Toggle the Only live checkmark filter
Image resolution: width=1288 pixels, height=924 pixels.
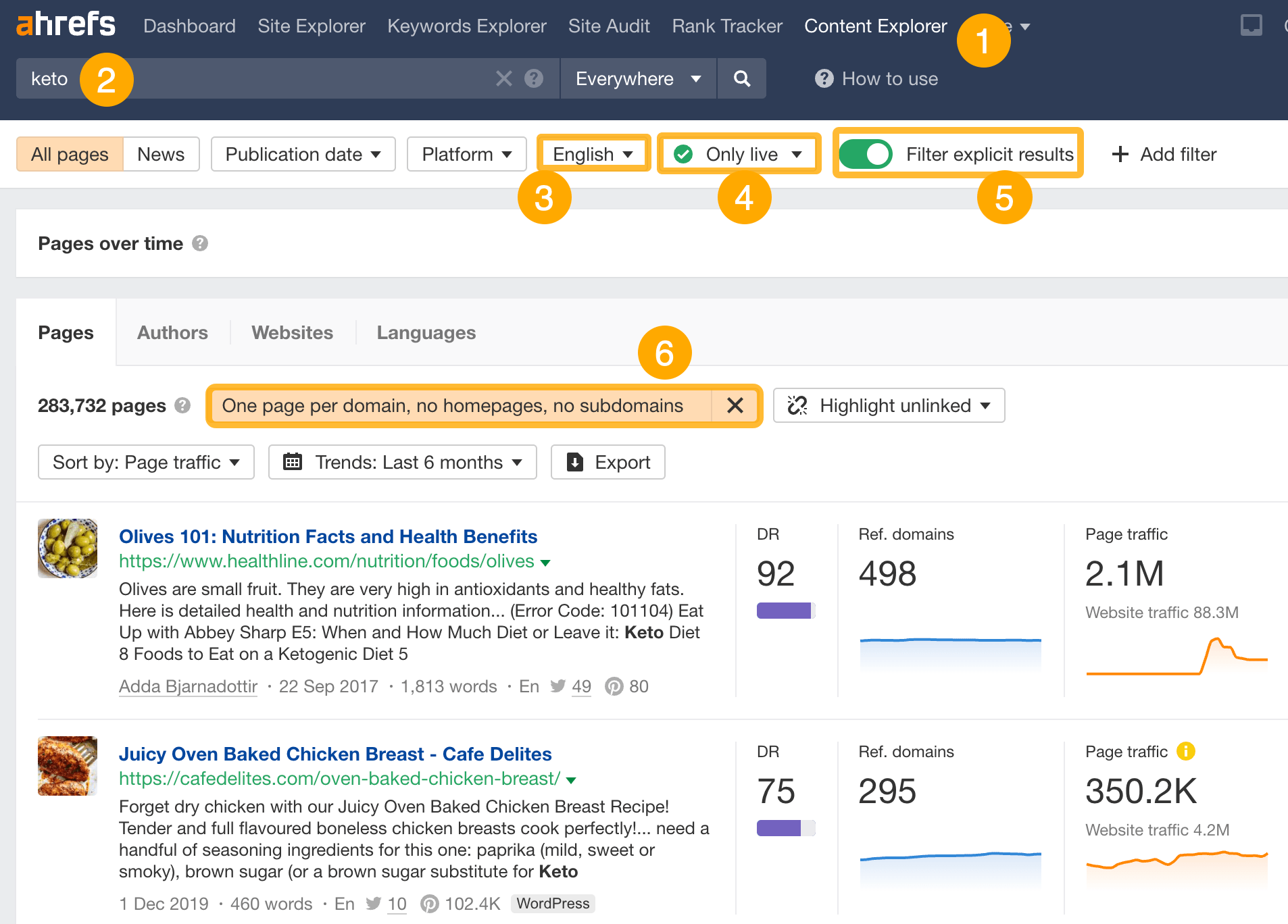(x=683, y=154)
